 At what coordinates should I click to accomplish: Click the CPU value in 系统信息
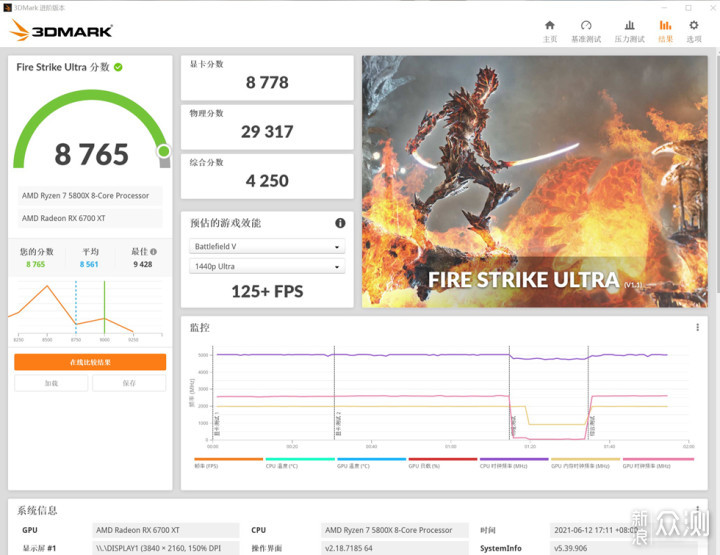(394, 530)
